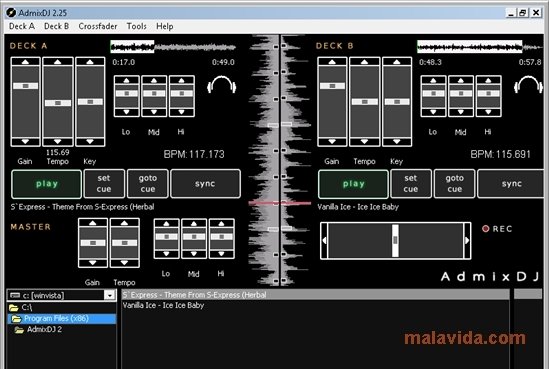
Task: Click Deck A Key slider handle
Action: [x=90, y=102]
